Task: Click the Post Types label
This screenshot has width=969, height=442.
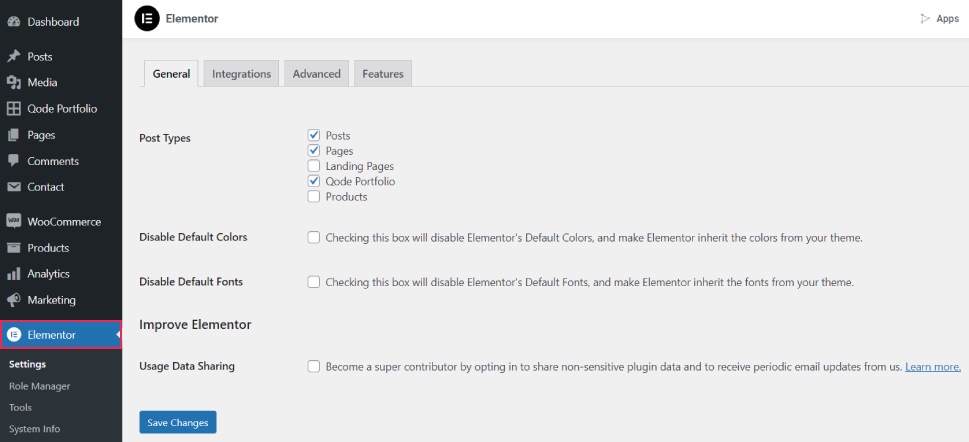Action: (x=165, y=138)
